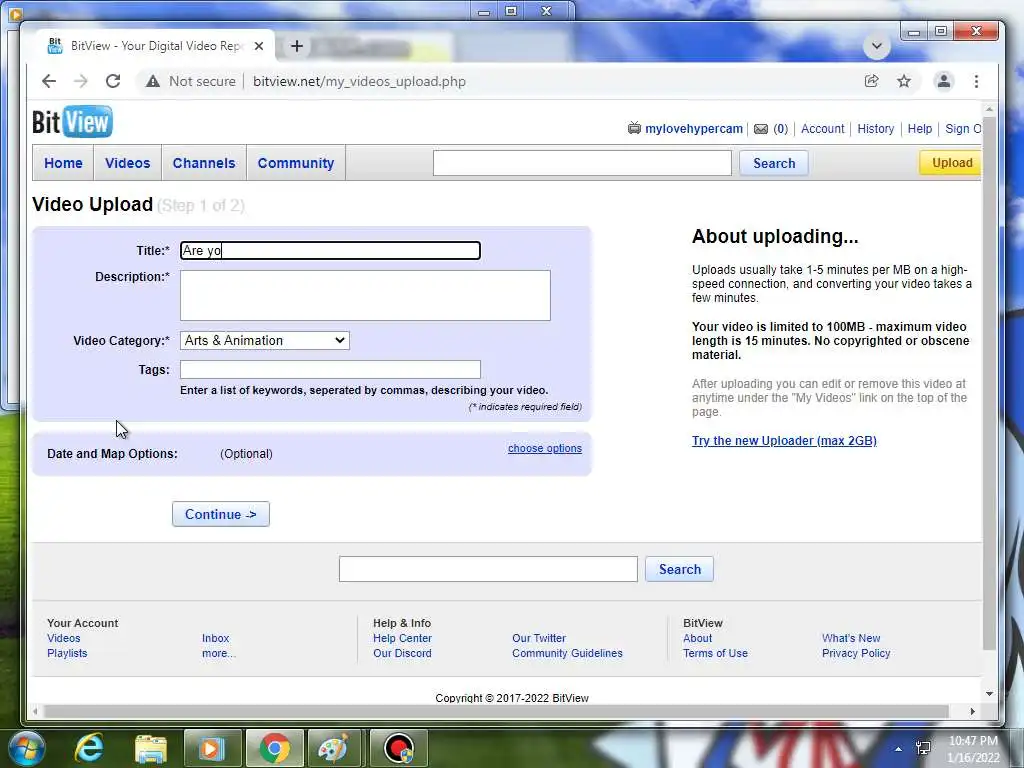Click the share page icon in address bar
The width and height of the screenshot is (1024, 768).
[x=871, y=81]
